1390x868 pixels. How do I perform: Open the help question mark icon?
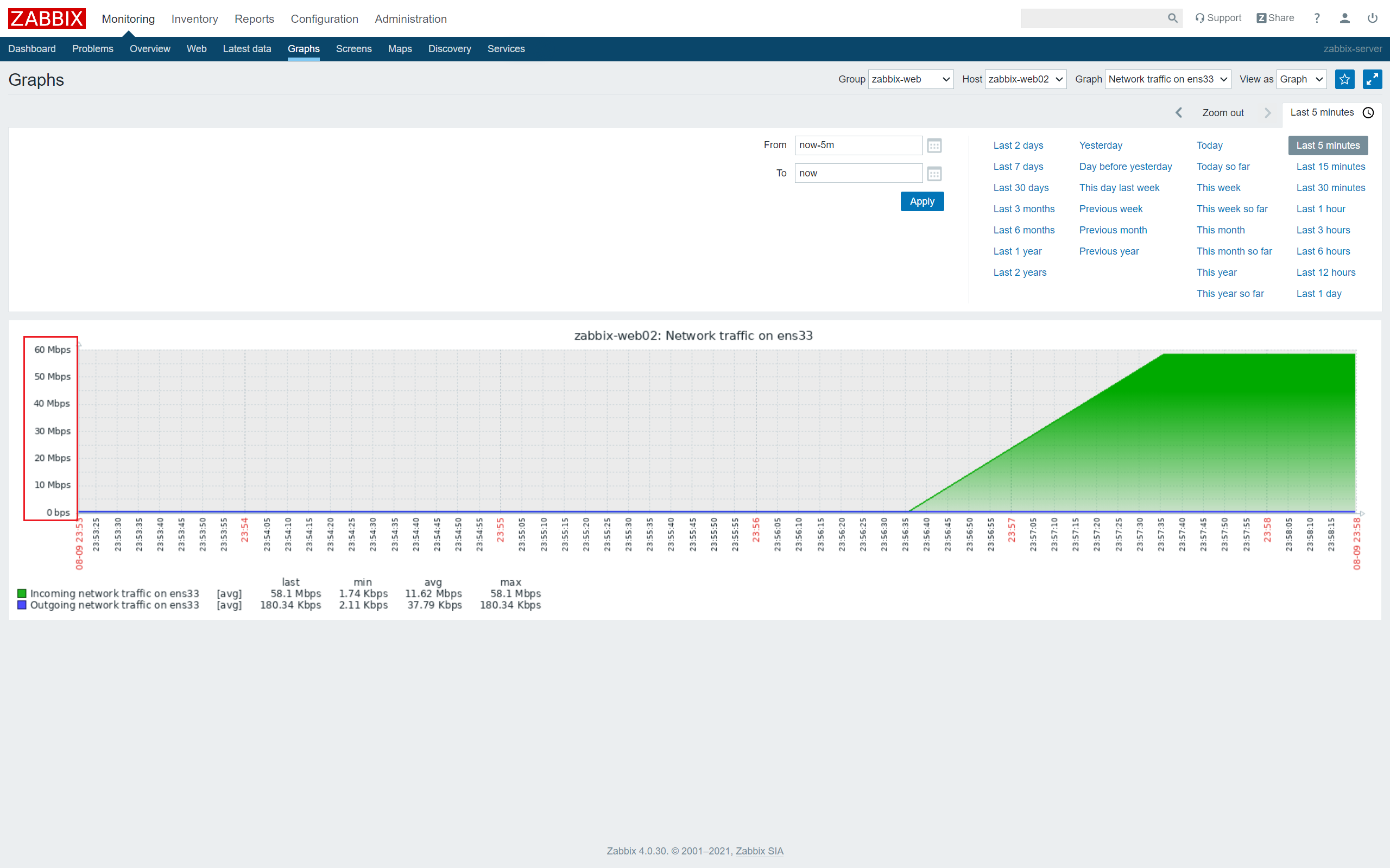click(1317, 18)
